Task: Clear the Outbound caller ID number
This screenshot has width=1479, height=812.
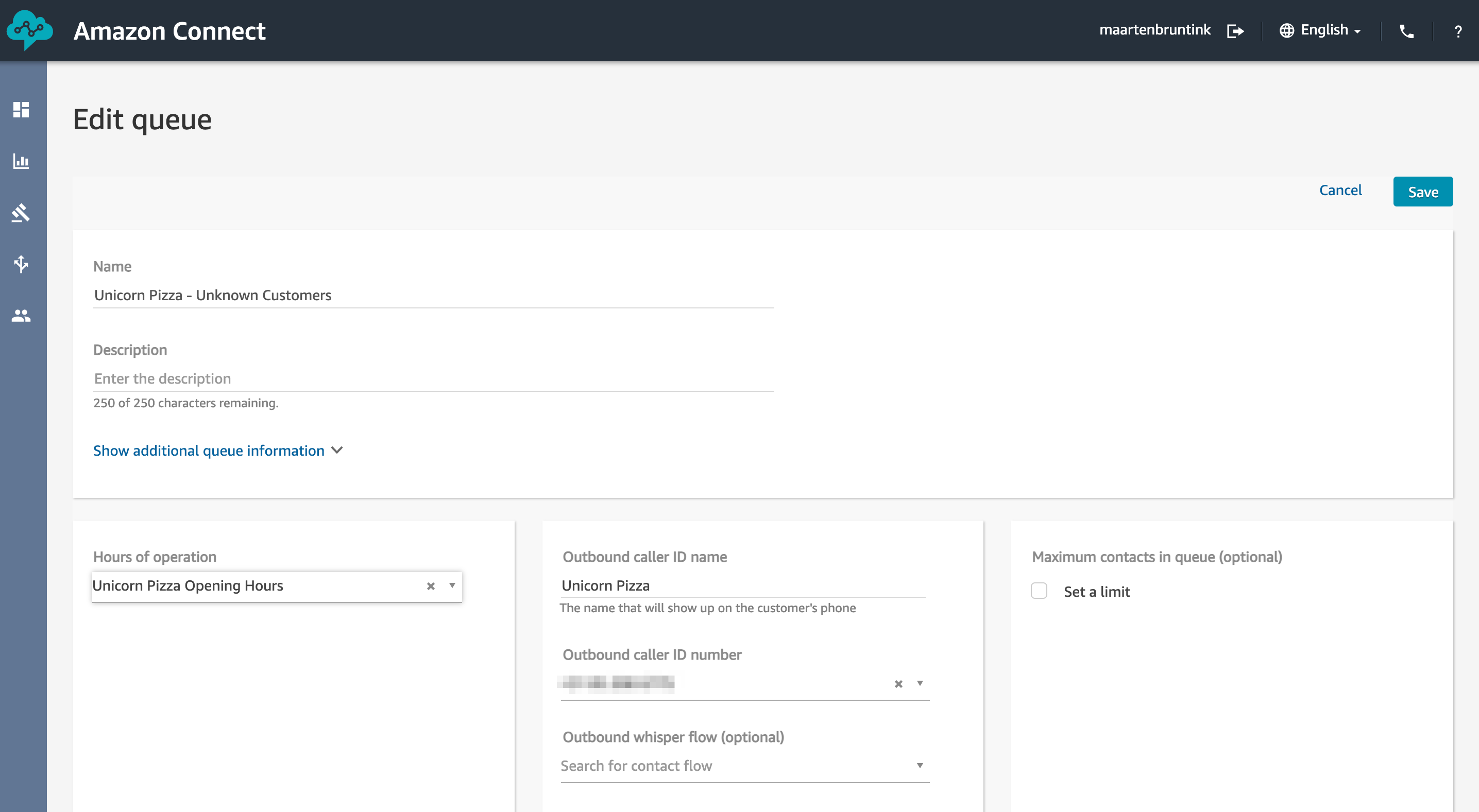Action: click(898, 683)
